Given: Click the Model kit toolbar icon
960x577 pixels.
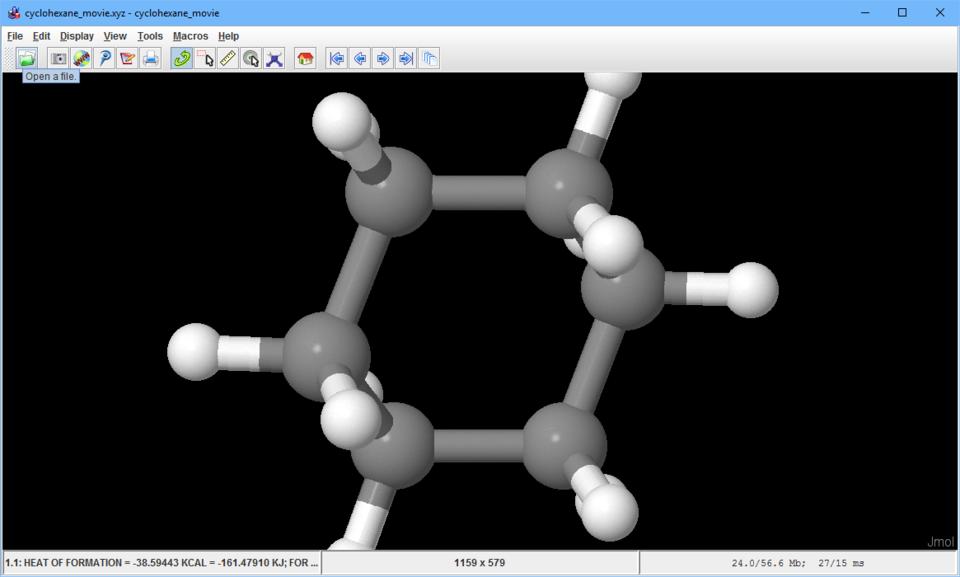Looking at the screenshot, I should coord(274,59).
